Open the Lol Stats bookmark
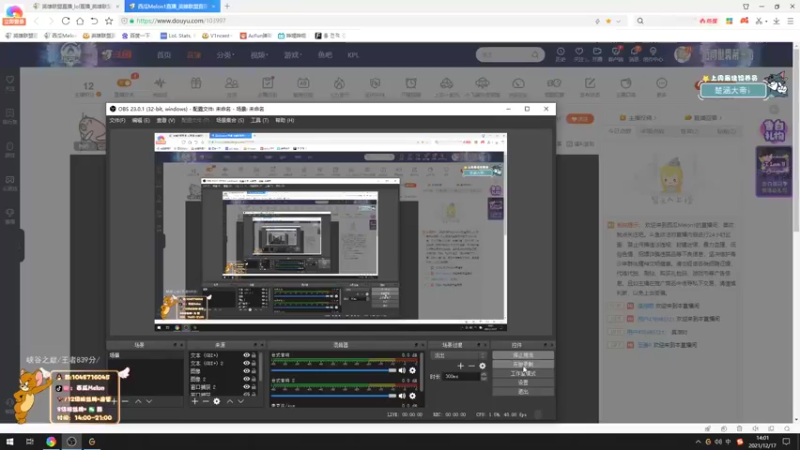 coord(176,36)
